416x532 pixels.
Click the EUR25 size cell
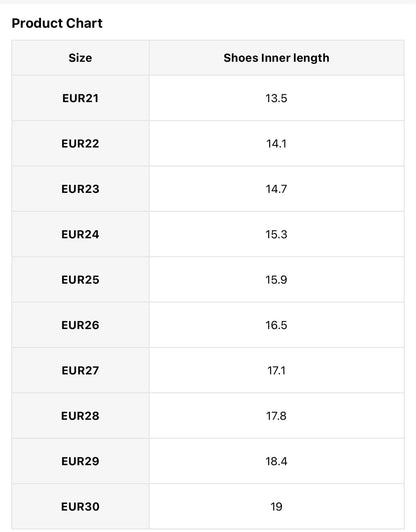pos(80,280)
